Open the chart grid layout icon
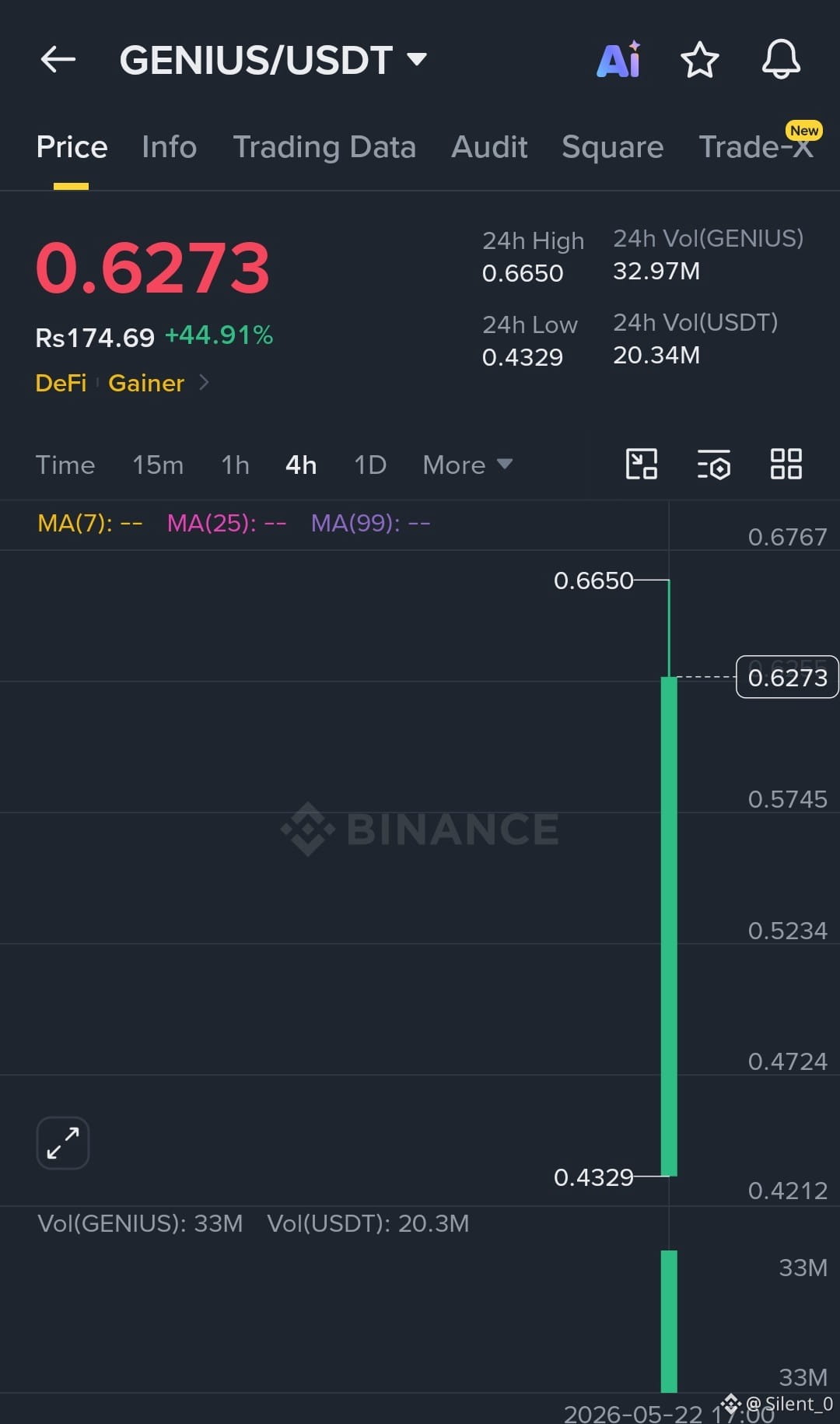Image resolution: width=840 pixels, height=1424 pixels. [x=786, y=464]
